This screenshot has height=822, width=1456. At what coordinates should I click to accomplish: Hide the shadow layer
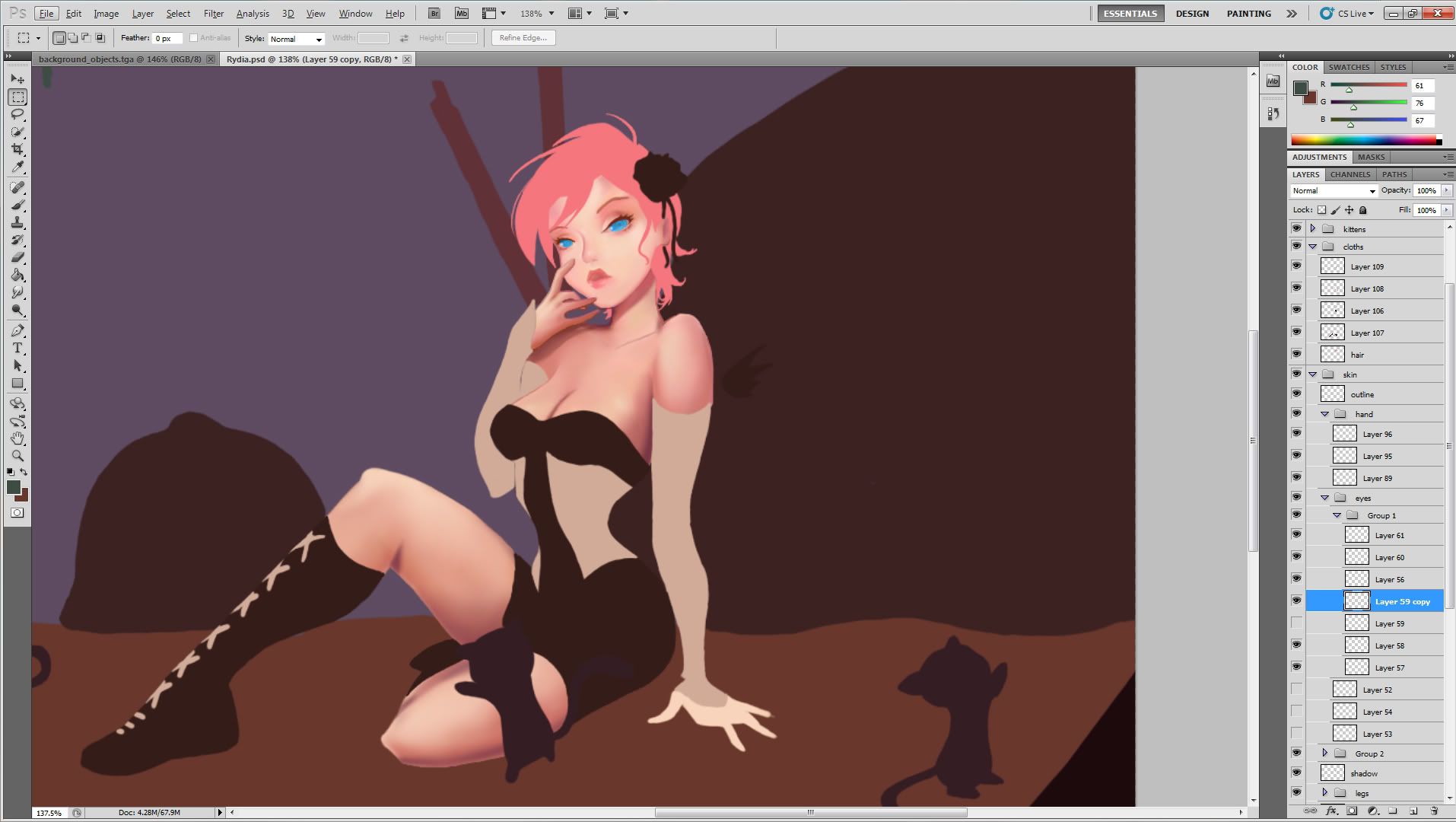pos(1297,773)
